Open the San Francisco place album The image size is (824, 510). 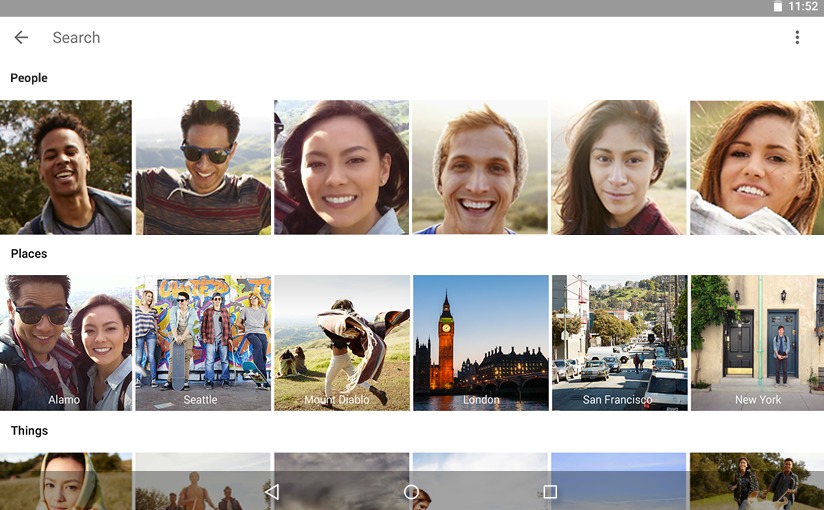point(619,343)
